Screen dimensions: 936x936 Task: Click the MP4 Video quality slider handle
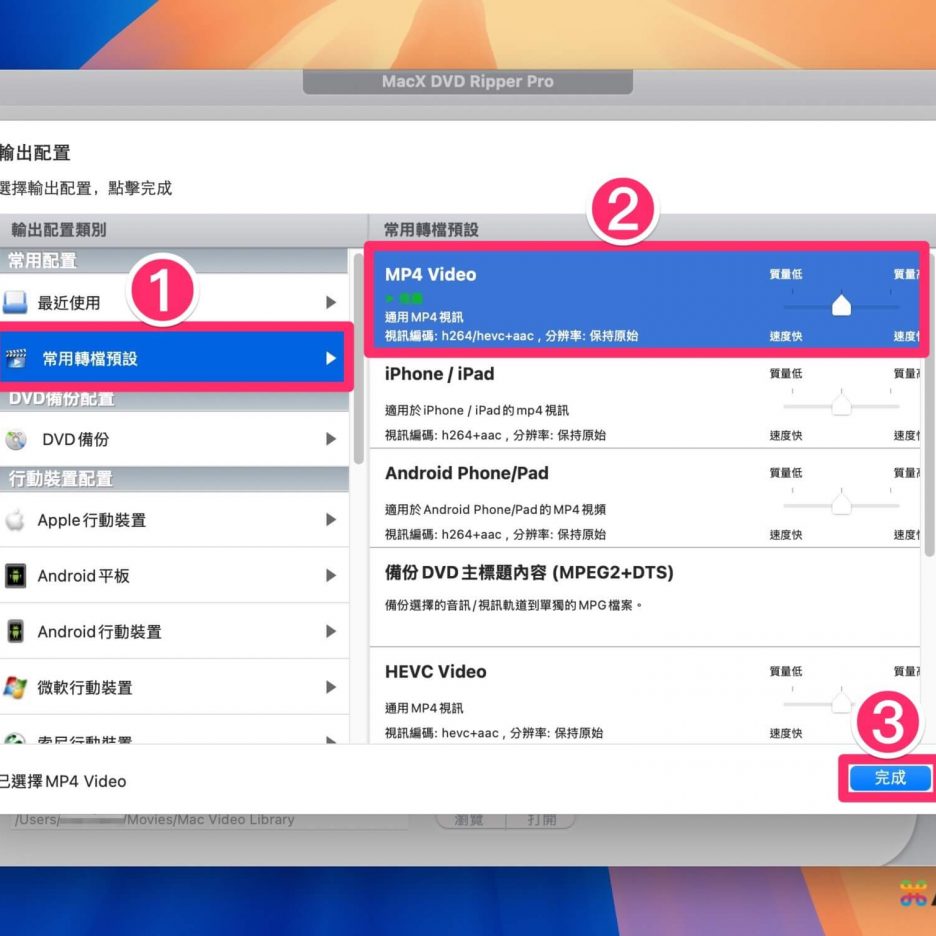pyautogui.click(x=841, y=305)
